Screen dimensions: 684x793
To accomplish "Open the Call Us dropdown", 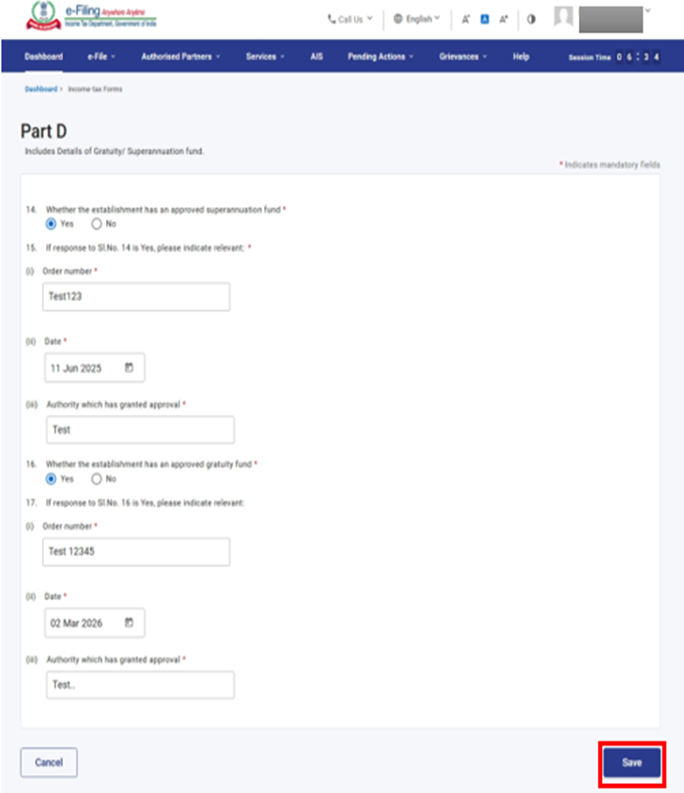I will (350, 19).
